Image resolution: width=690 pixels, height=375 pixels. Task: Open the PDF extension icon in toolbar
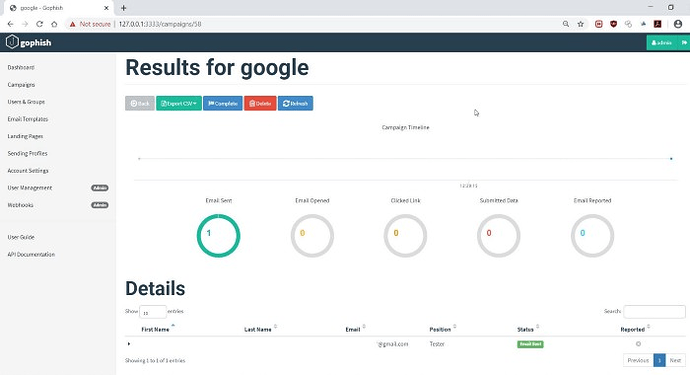click(658, 24)
